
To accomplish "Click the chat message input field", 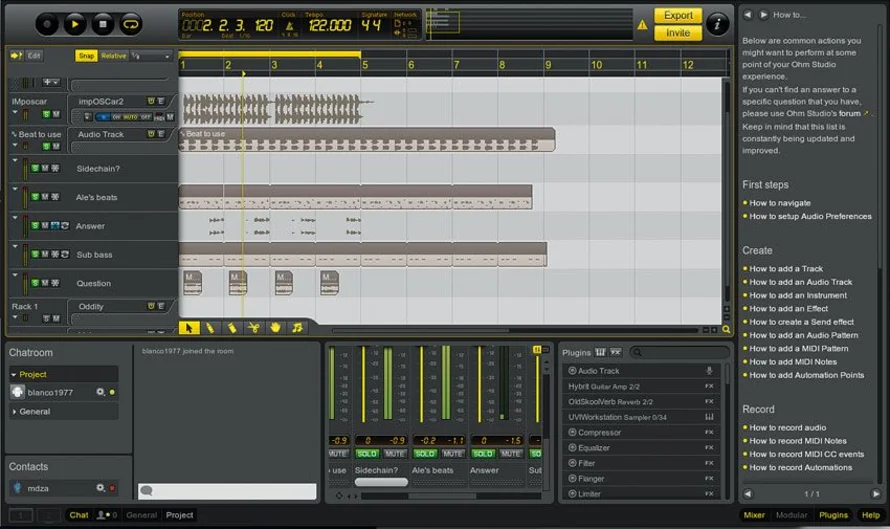I will (233, 491).
